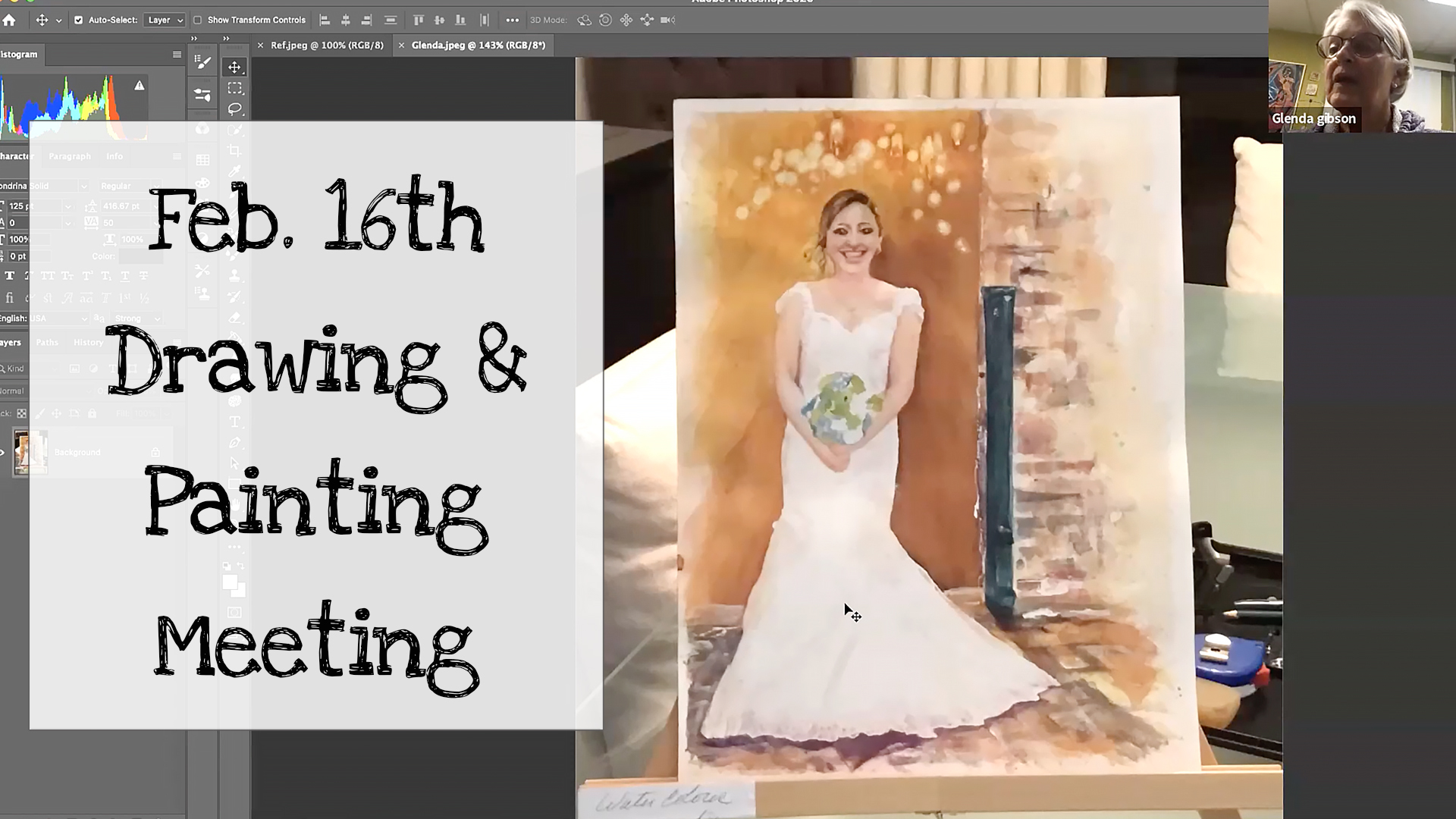Switch to the Paths tab
1456x819 pixels.
pyautogui.click(x=47, y=343)
